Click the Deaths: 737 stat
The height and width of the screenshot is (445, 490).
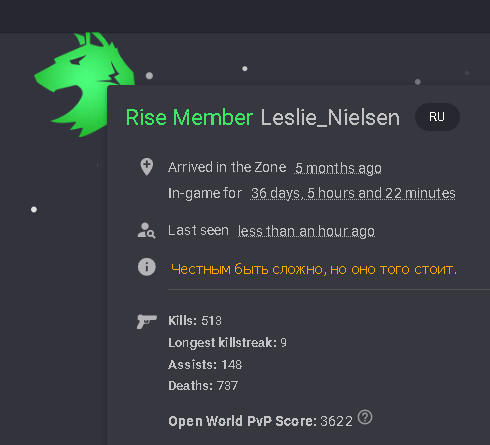click(203, 386)
